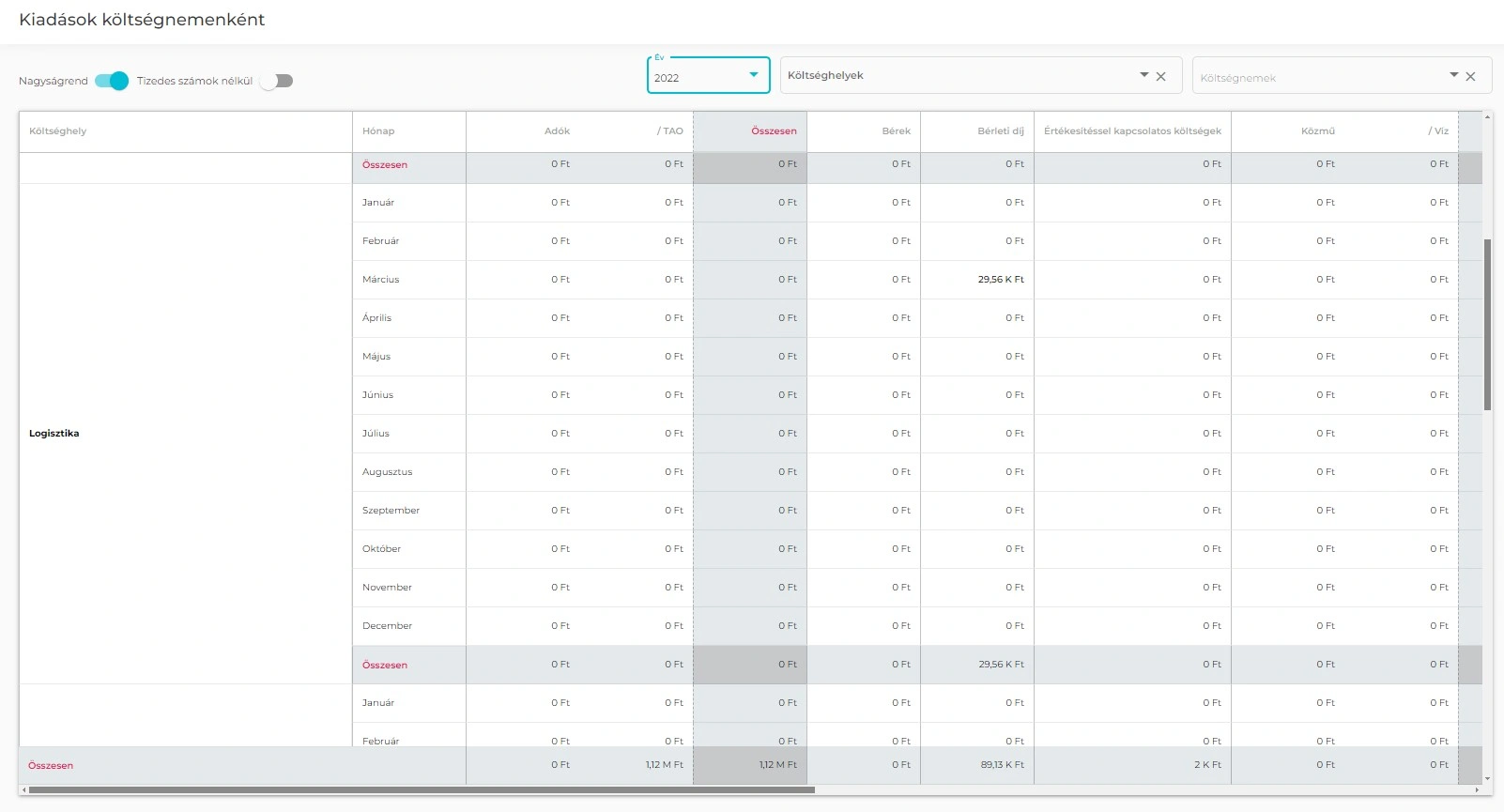Click the Közmű column header
Screen dimensions: 1504x812
click(1317, 131)
